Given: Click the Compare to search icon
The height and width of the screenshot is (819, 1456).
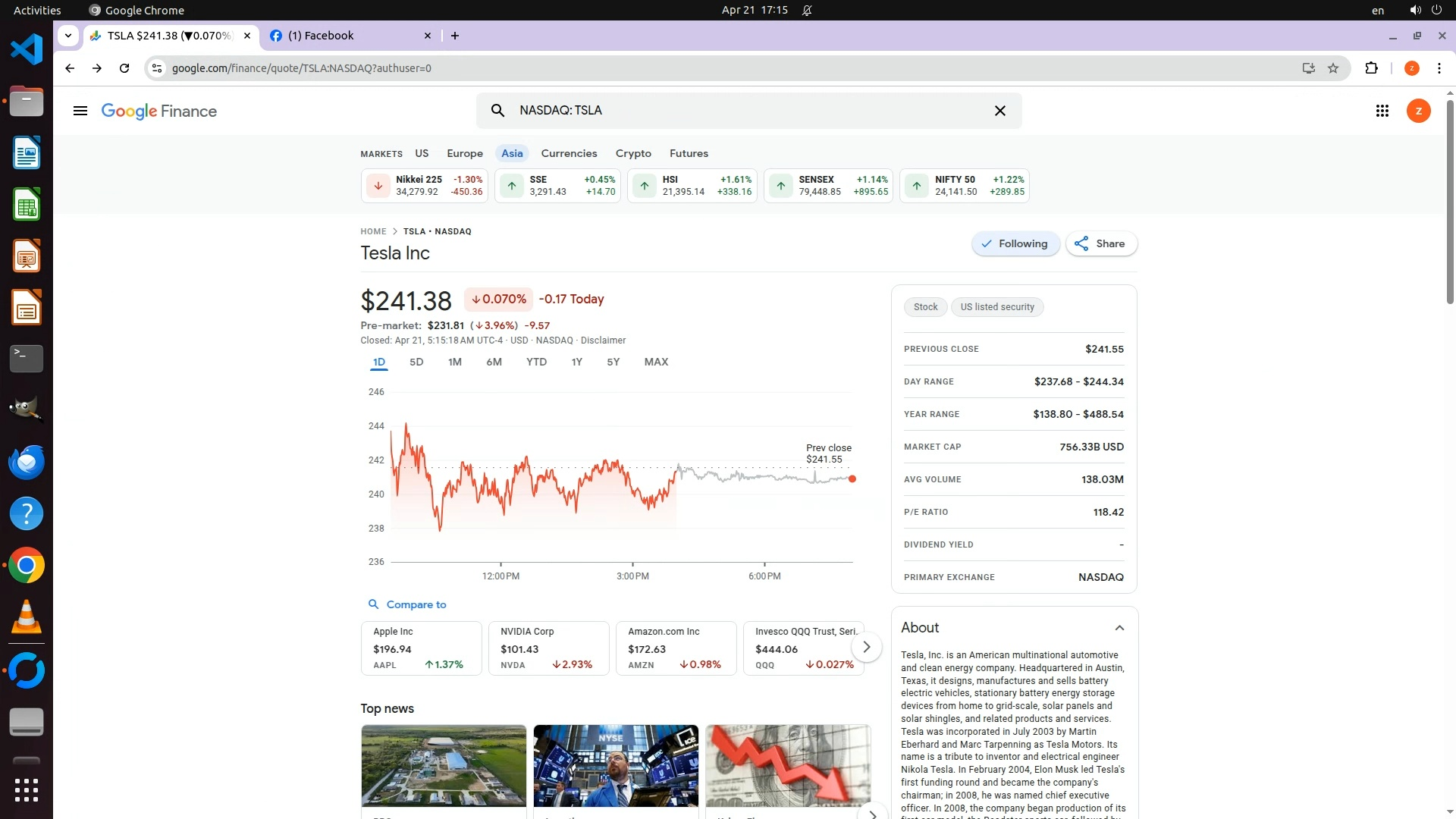Looking at the screenshot, I should click(x=373, y=604).
